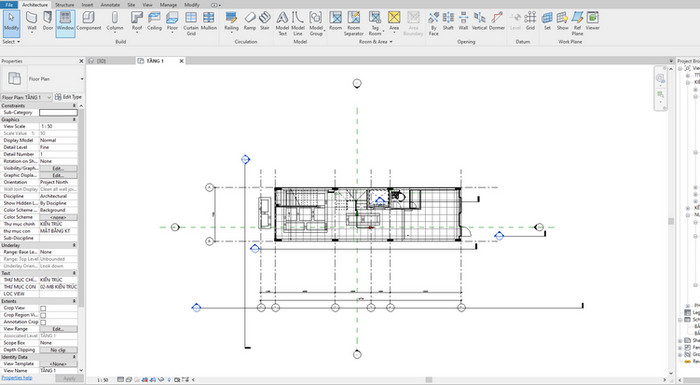
Task: Open the work plane Viewer
Action: point(592,21)
